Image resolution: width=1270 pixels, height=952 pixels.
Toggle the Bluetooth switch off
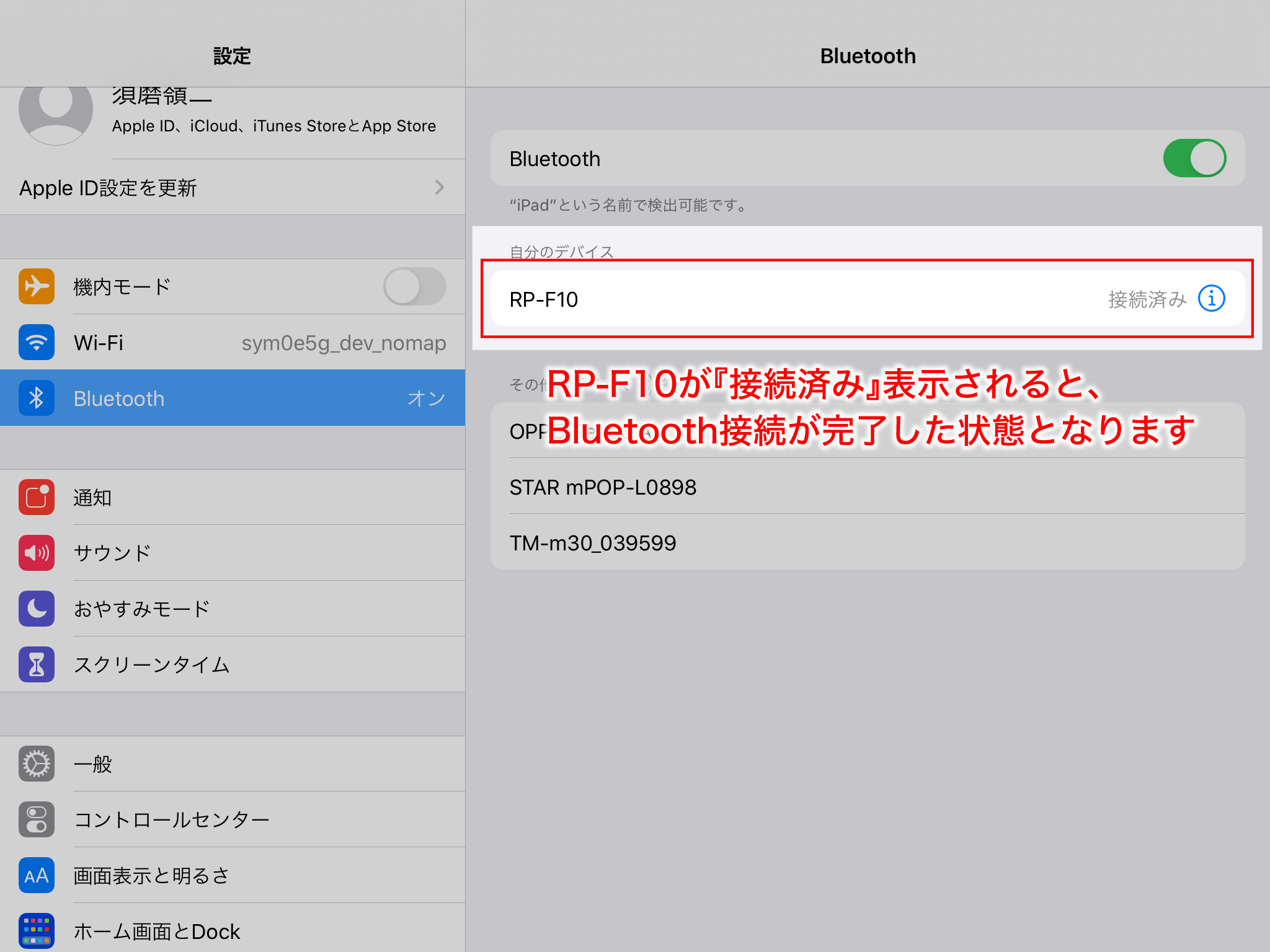tap(1194, 158)
